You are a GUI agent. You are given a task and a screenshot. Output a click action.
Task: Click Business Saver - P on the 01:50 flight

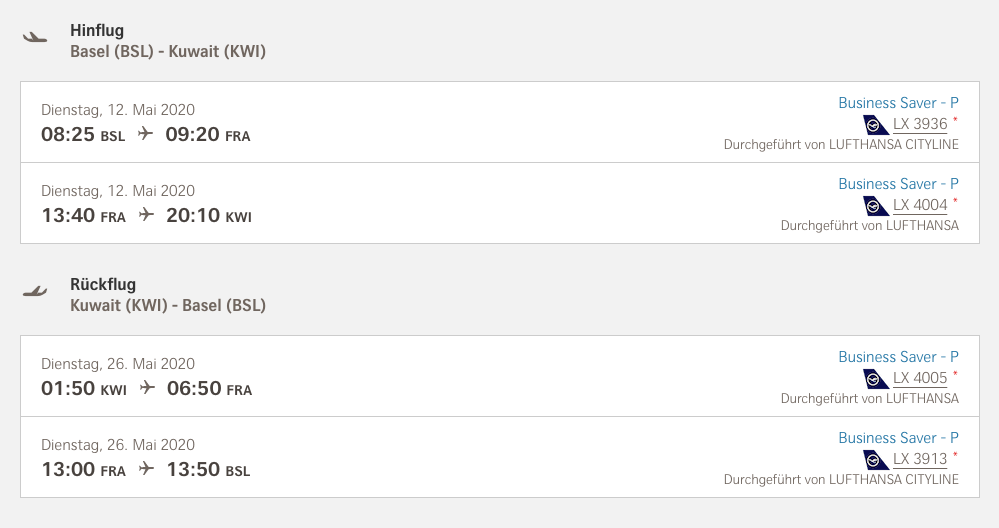point(898,357)
